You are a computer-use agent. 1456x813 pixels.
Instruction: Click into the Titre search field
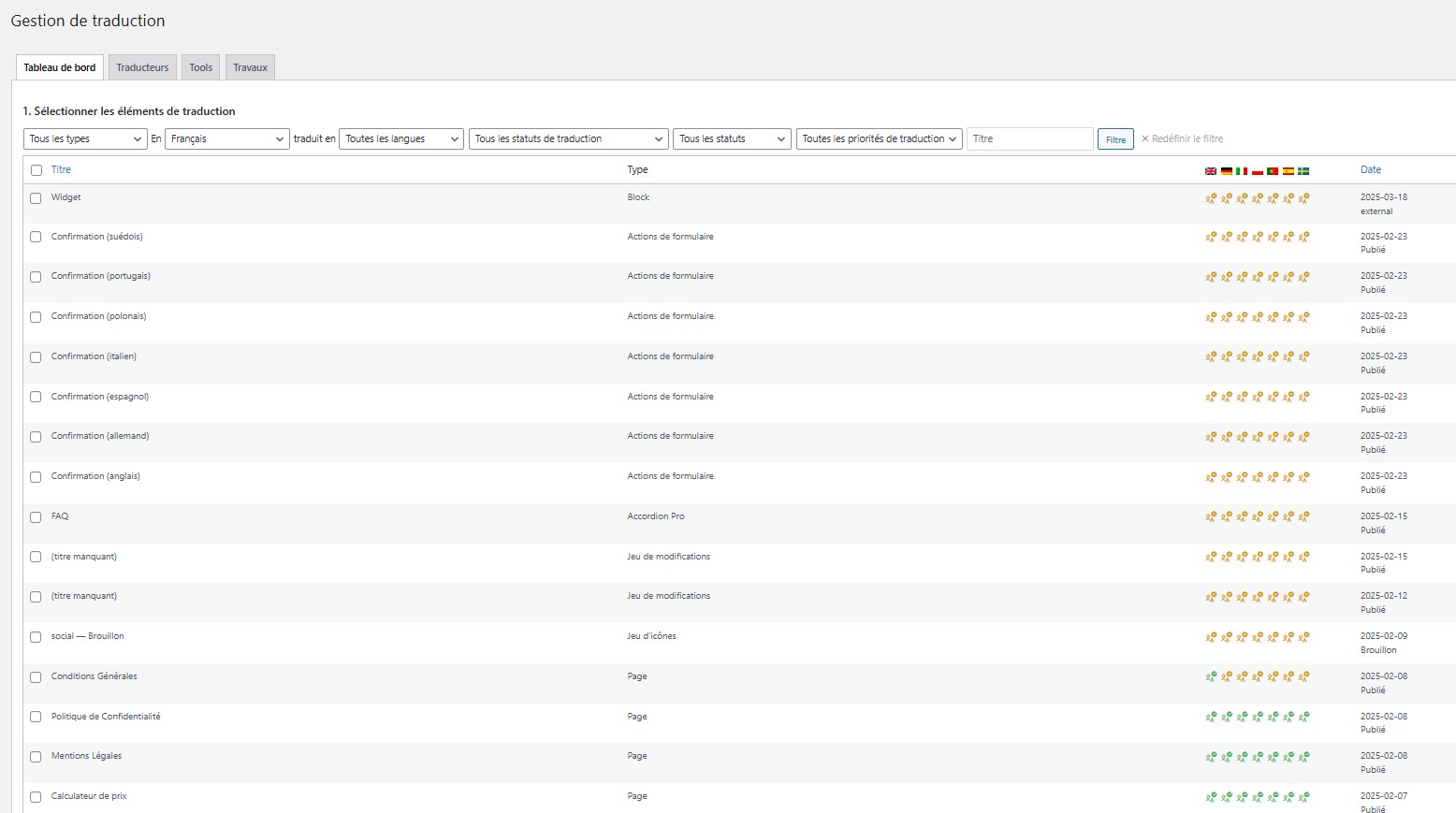(1029, 139)
